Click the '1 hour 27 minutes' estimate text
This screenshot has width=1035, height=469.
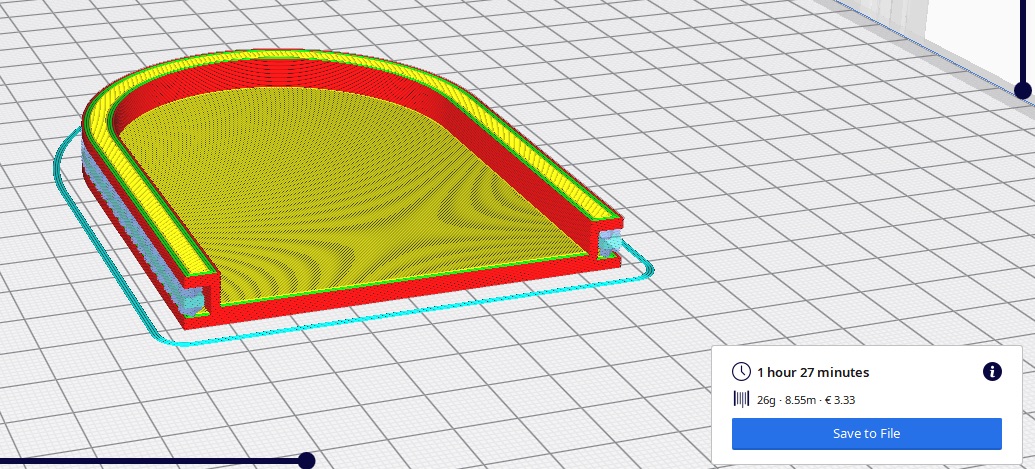click(x=813, y=372)
